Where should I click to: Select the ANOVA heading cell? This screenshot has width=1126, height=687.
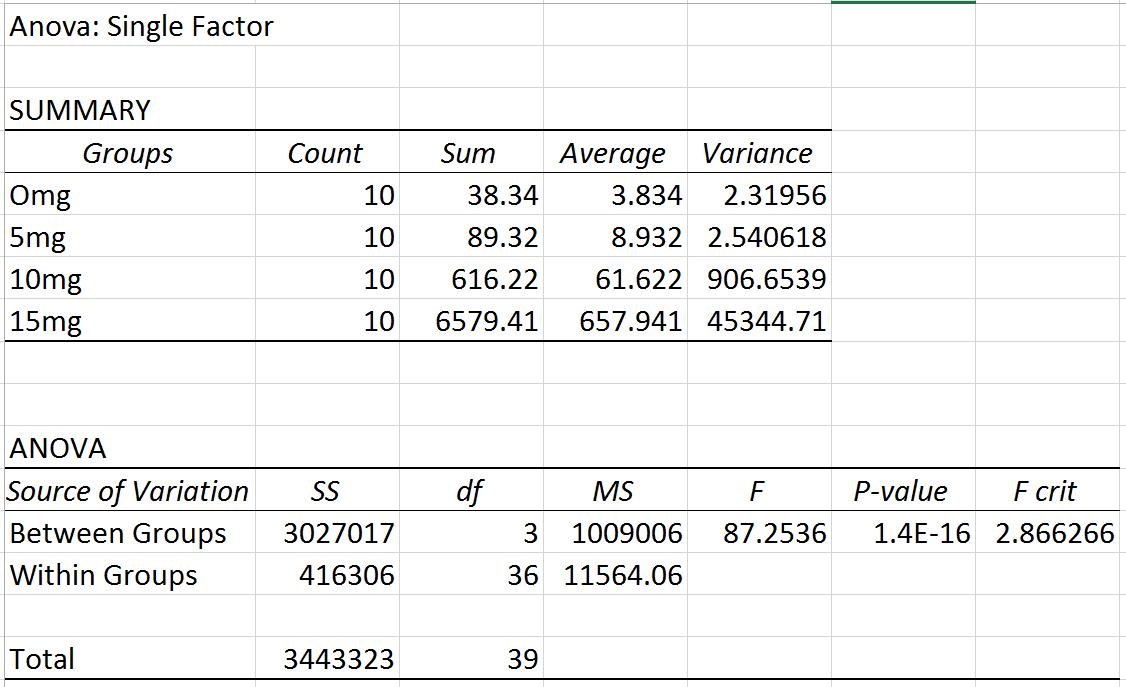click(58, 449)
